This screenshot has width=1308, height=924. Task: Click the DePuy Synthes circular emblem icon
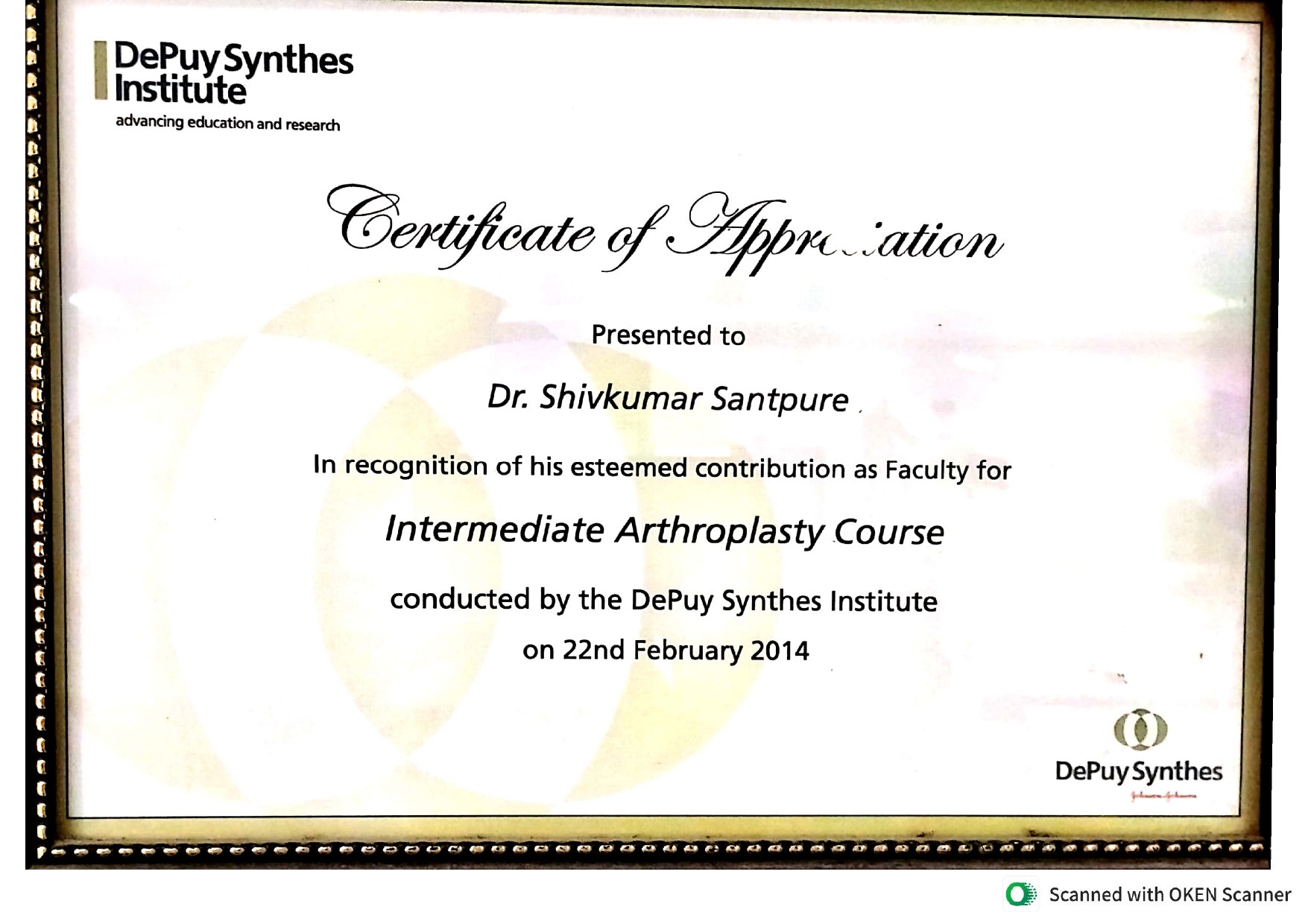tap(1140, 730)
